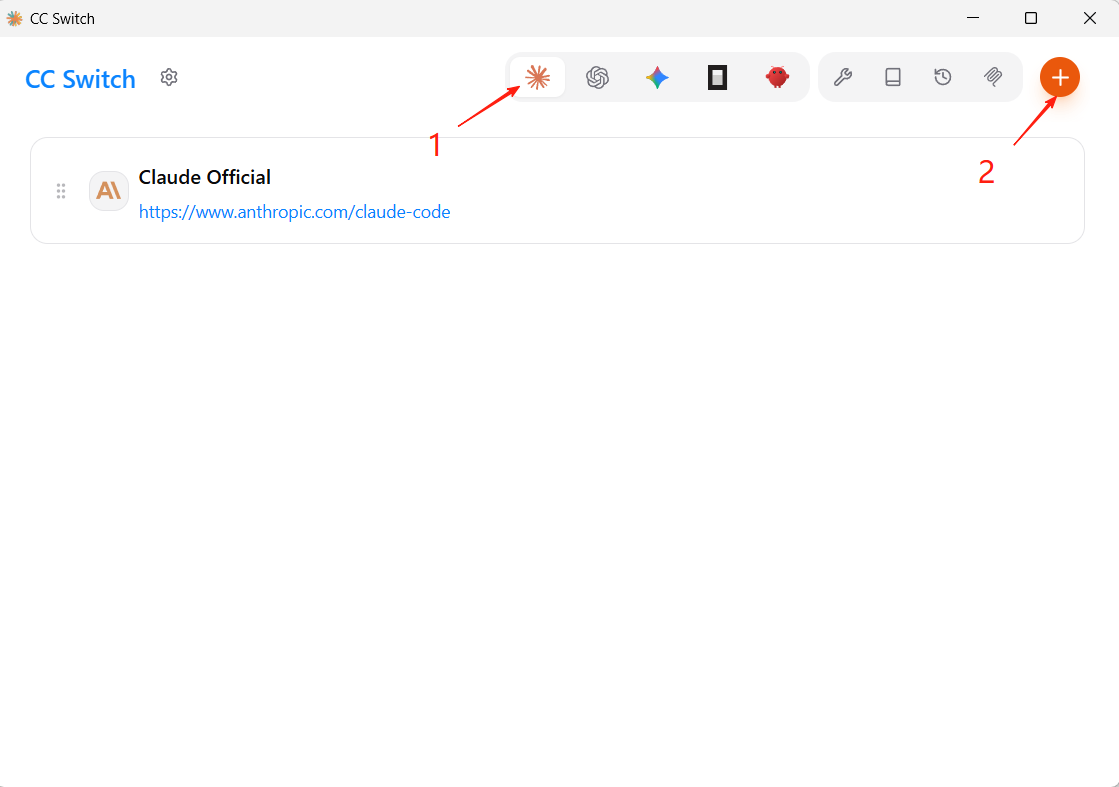This screenshot has width=1119, height=787.
Task: Close the CC Switch window
Action: [1090, 18]
